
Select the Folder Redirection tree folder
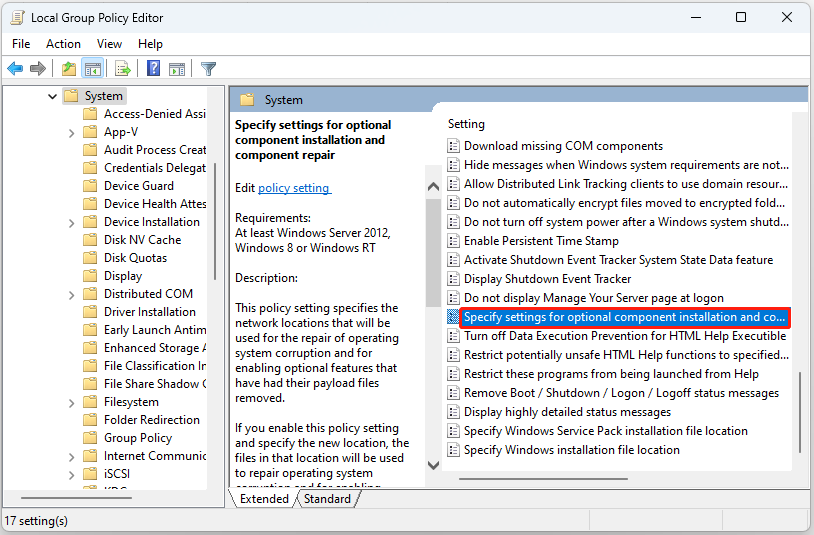click(152, 420)
